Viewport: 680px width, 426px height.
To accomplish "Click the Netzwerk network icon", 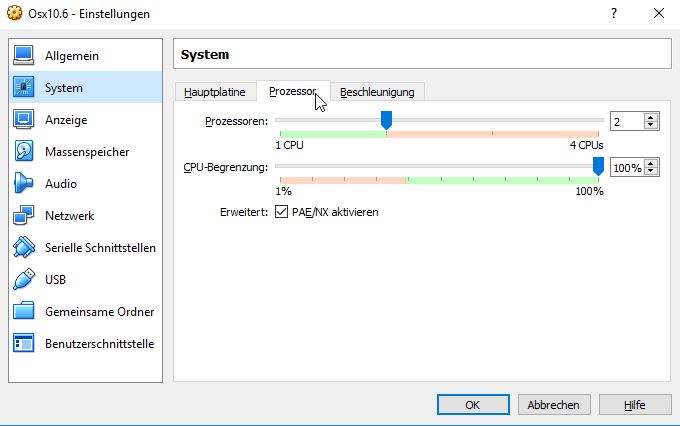I will [x=23, y=215].
